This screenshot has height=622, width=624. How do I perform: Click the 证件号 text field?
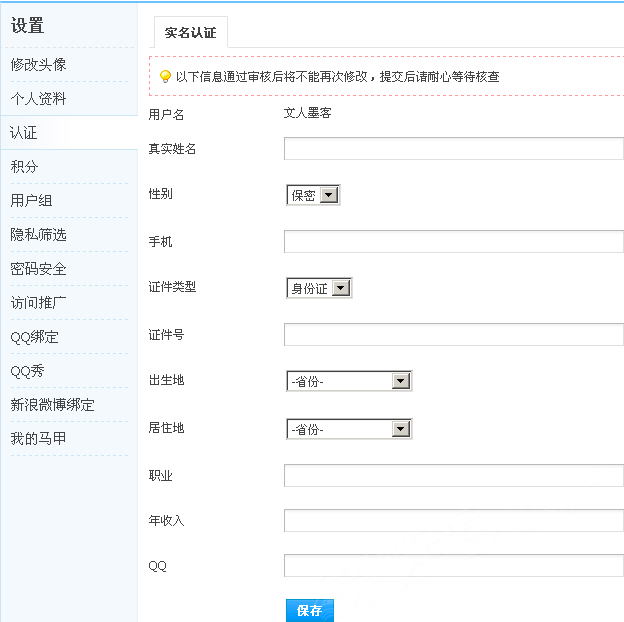tap(453, 335)
